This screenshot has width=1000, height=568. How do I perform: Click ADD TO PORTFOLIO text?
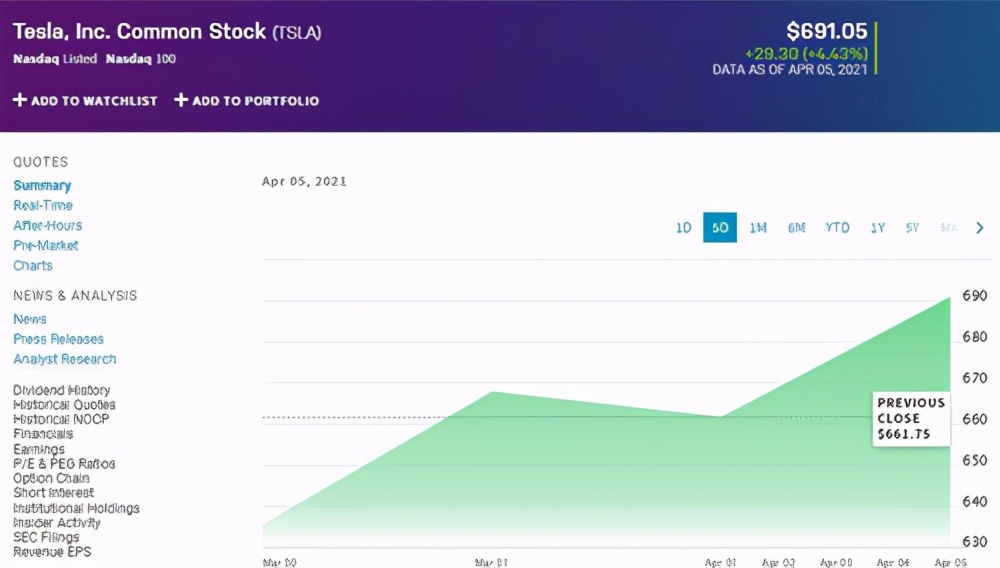point(255,101)
